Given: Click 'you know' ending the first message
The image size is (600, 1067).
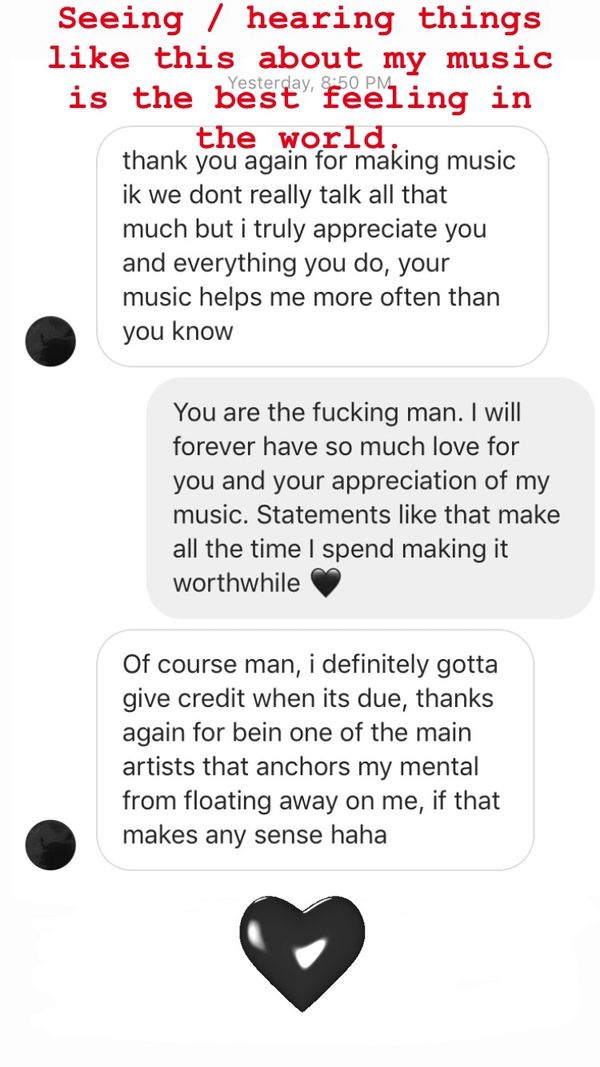Looking at the screenshot, I should pos(177,331).
